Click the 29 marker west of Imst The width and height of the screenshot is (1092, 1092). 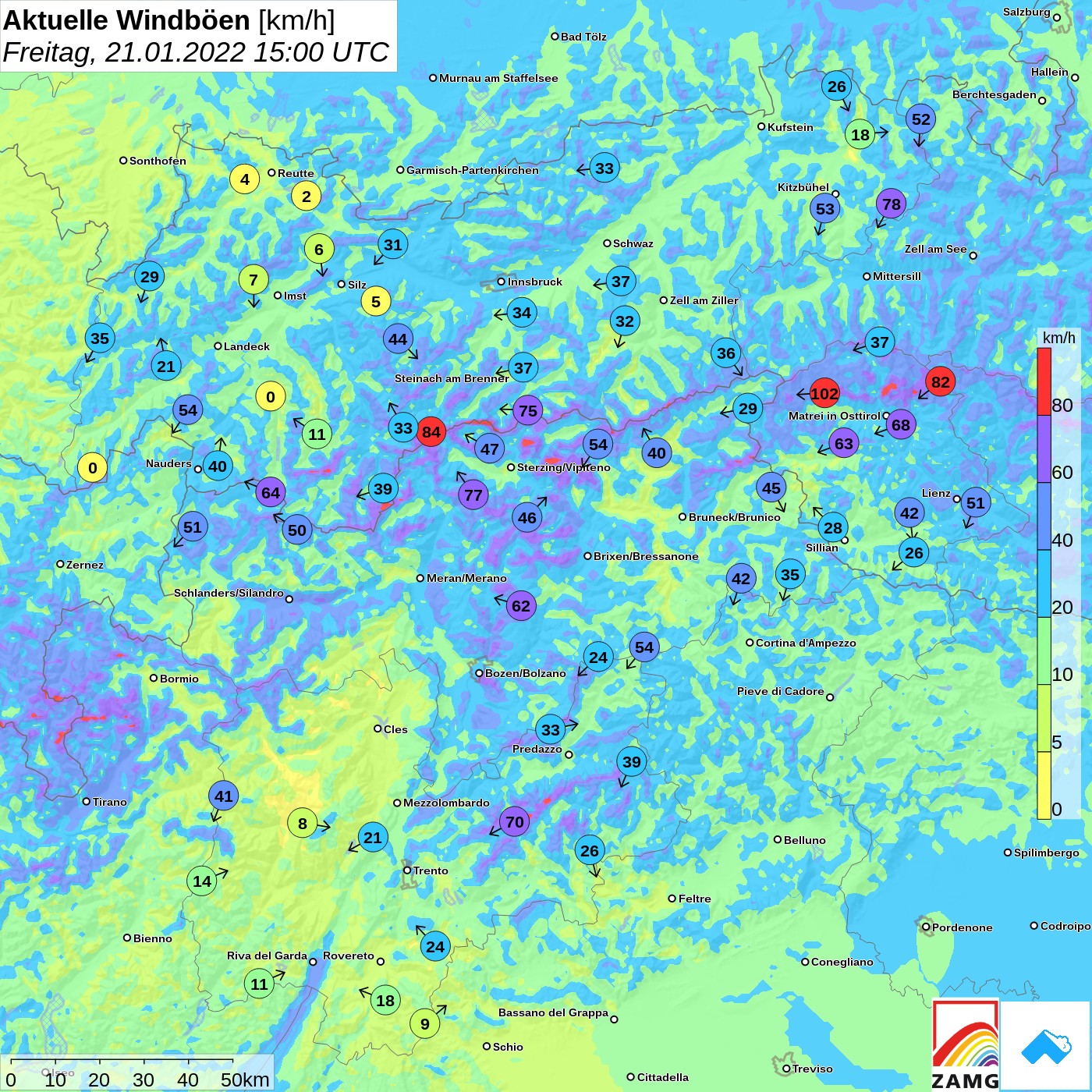point(149,276)
